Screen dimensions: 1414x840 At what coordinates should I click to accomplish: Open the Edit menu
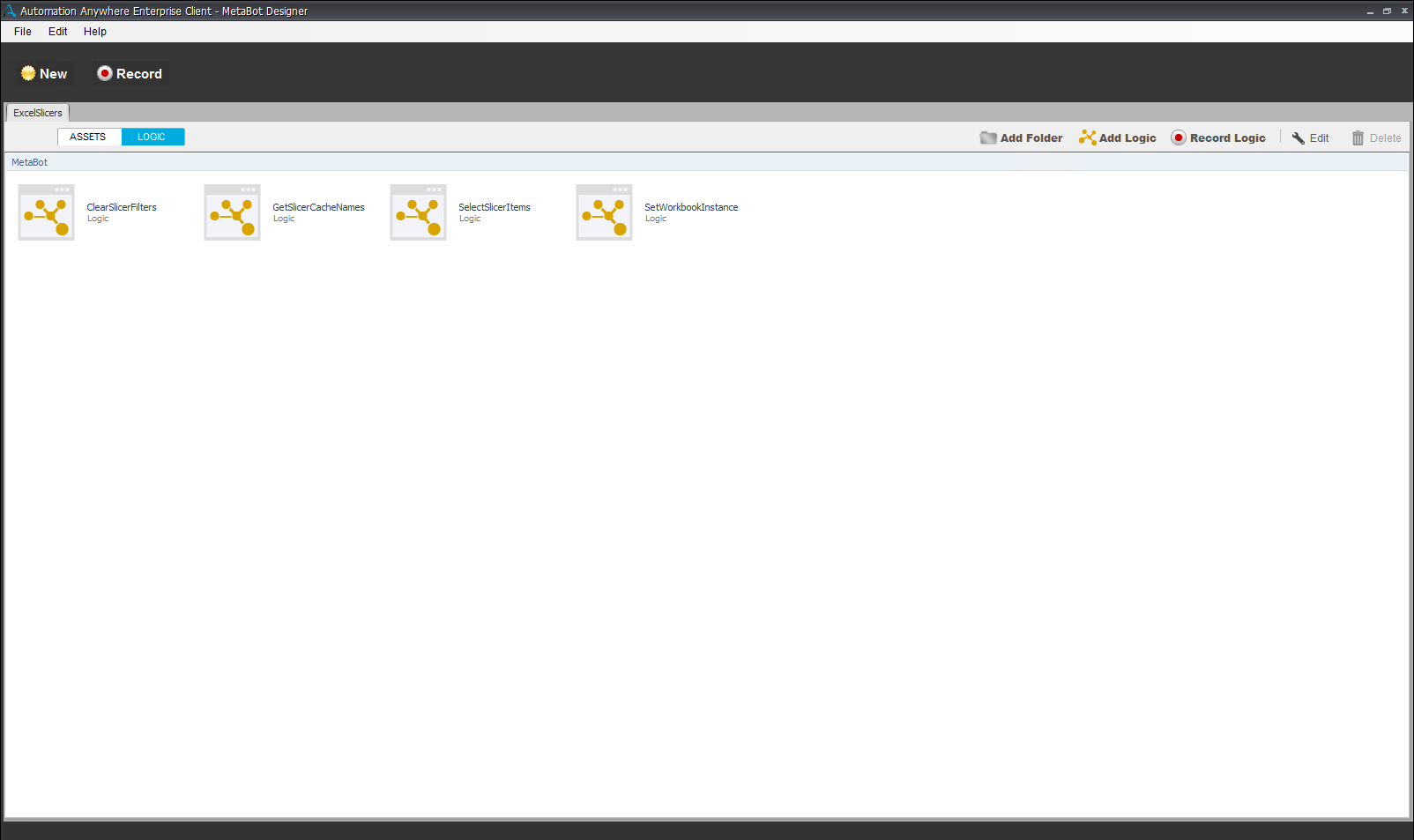(58, 32)
